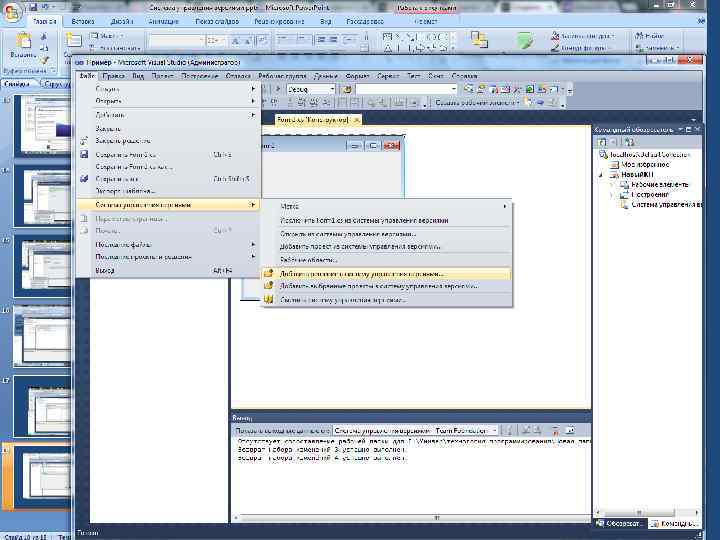
Task: Select the 'Мое избранное' node in Team Explorer
Action: (645, 164)
